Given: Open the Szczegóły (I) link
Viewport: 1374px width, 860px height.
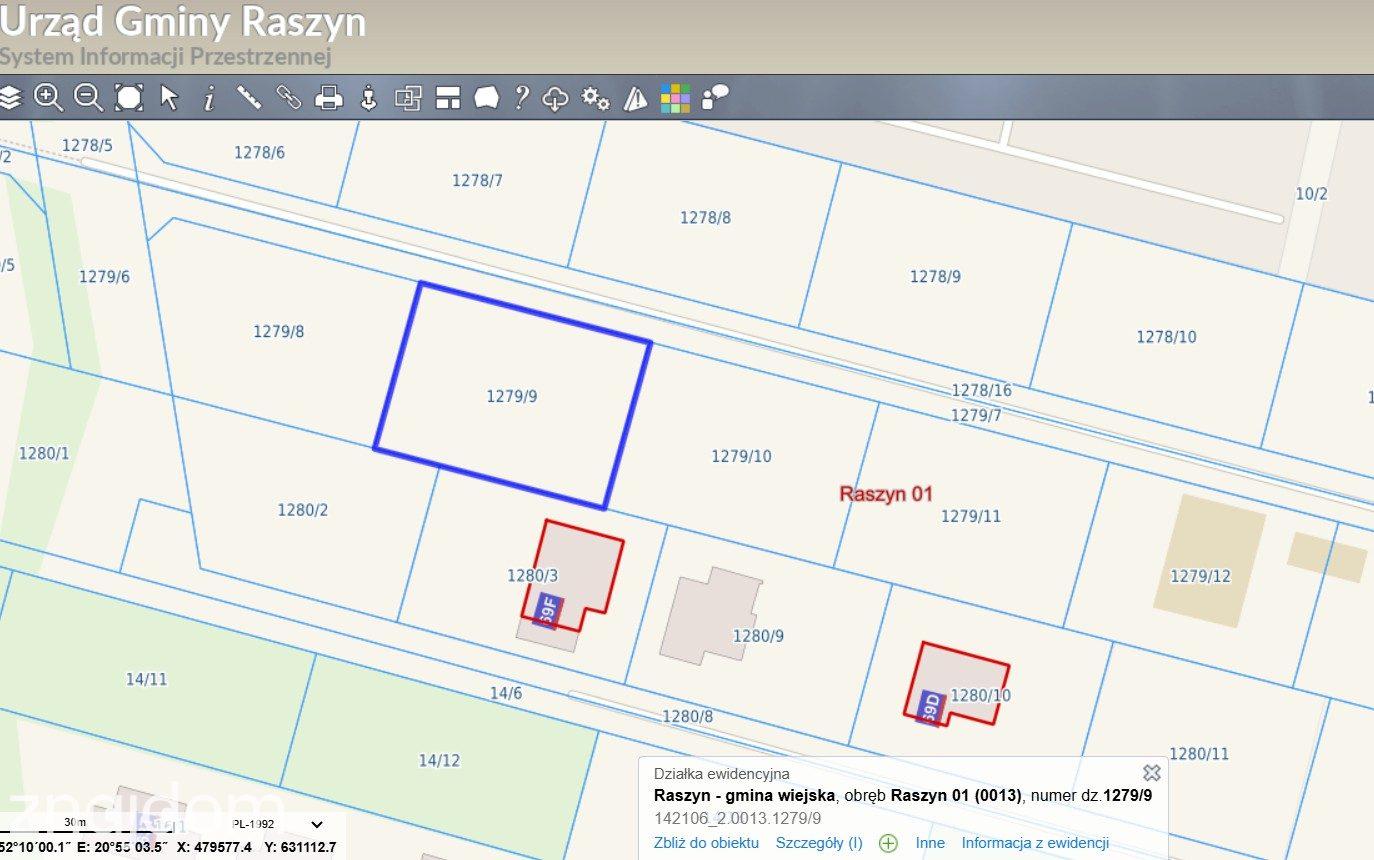Looking at the screenshot, I should (x=819, y=843).
